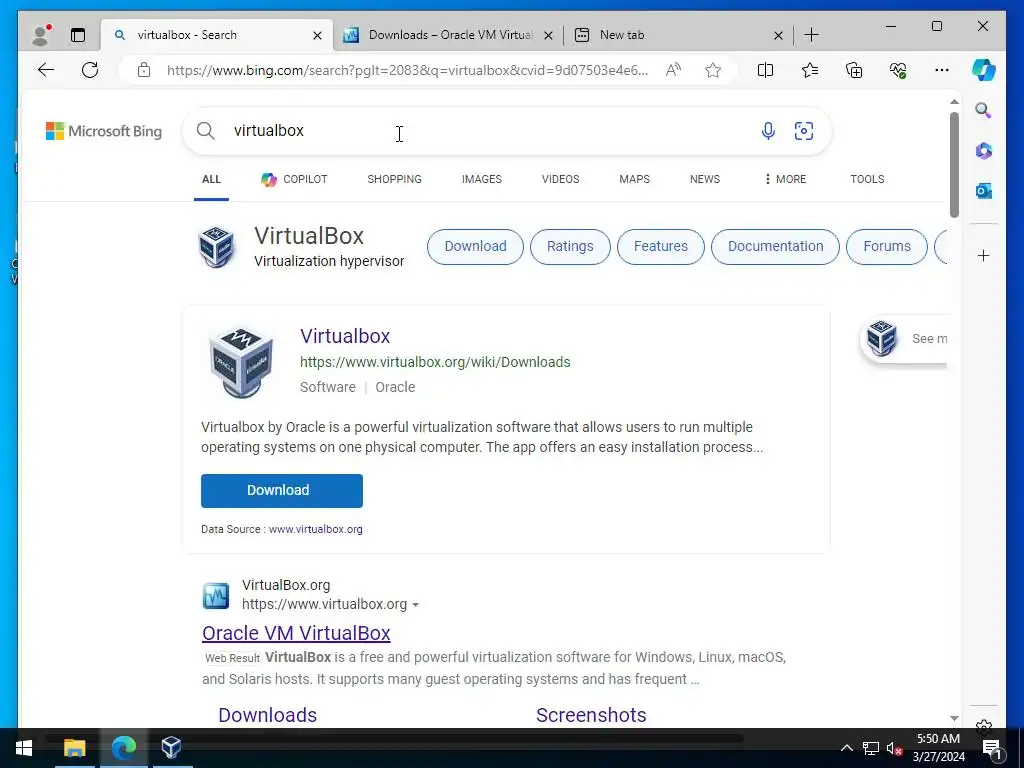Image resolution: width=1024 pixels, height=768 pixels.
Task: Open the Downloads sitelink
Action: click(268, 715)
